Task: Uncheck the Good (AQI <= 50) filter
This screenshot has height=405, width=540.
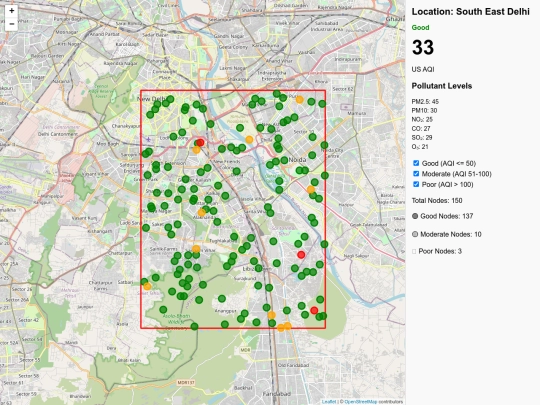Action: (416, 163)
